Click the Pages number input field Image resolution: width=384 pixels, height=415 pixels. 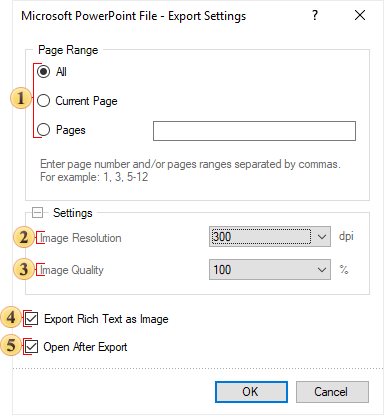[254, 131]
